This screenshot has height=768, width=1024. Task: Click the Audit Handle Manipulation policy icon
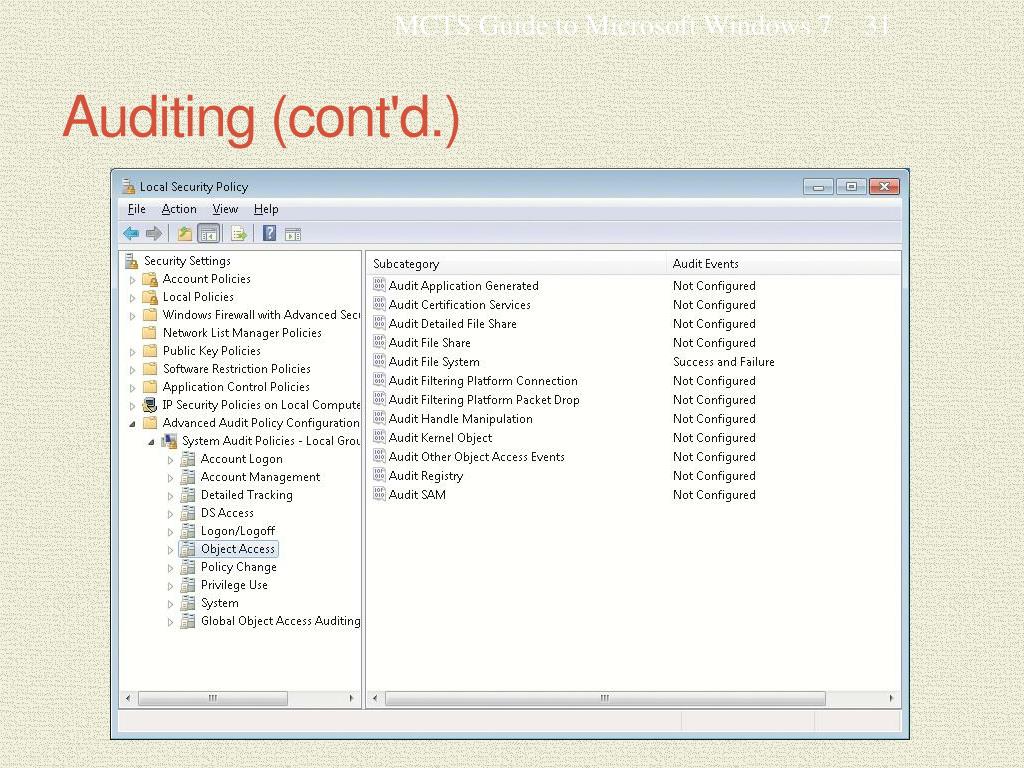click(379, 418)
